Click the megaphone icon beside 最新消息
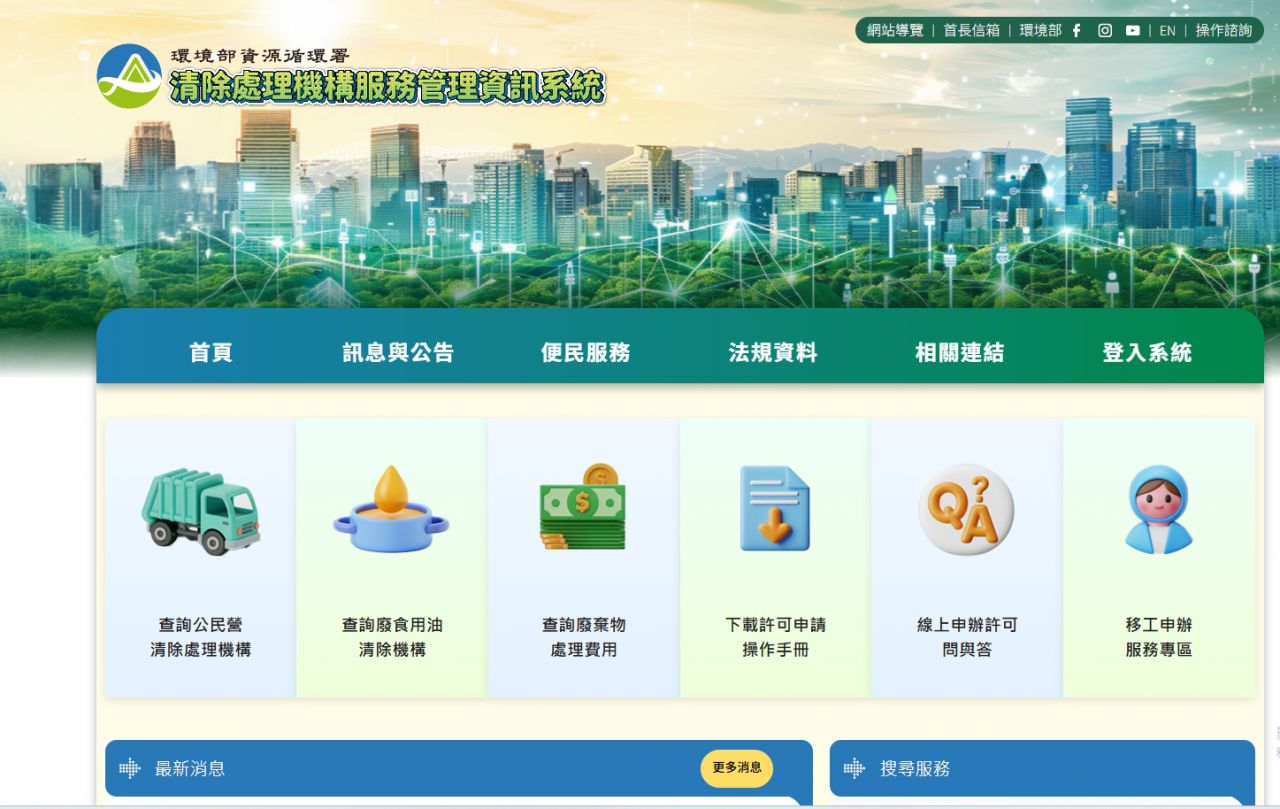Viewport: 1280px width, 809px height. 128,770
